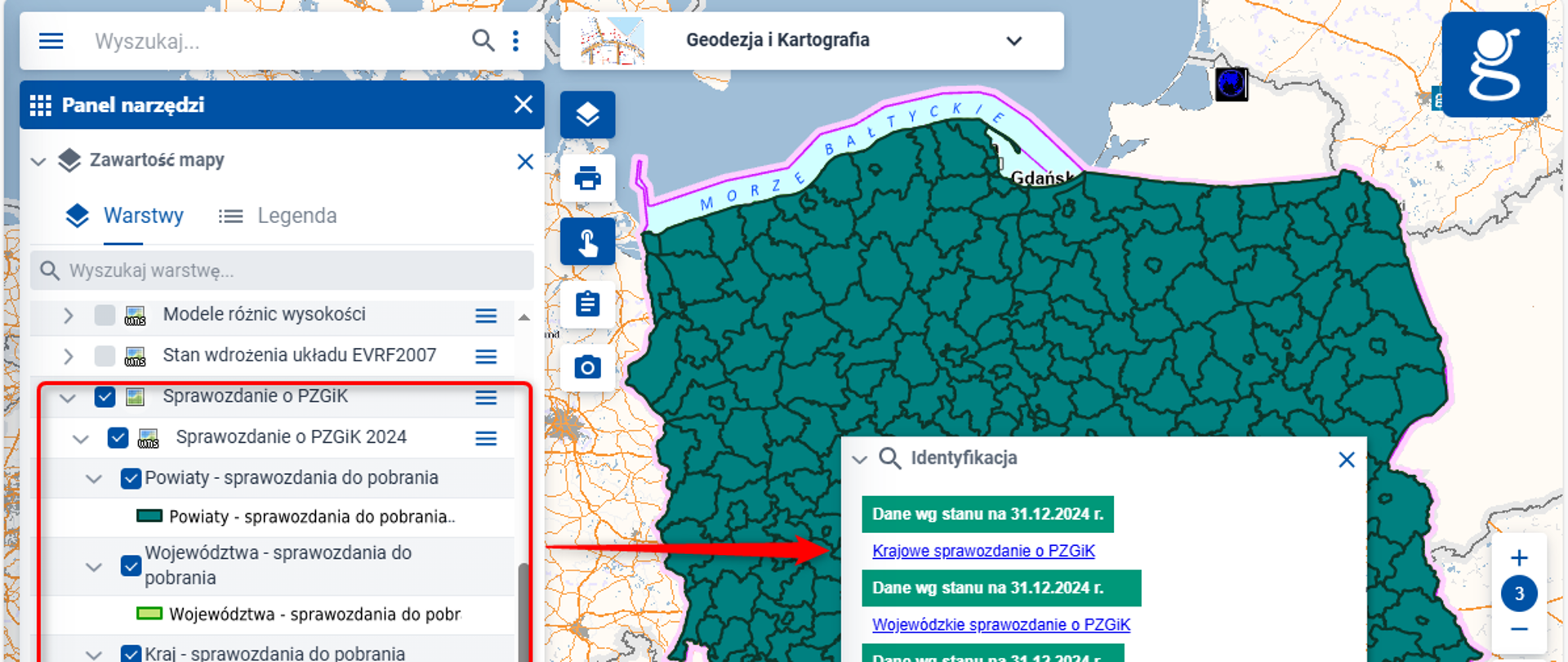1568x662 pixels.
Task: Click the print map button
Action: [587, 177]
